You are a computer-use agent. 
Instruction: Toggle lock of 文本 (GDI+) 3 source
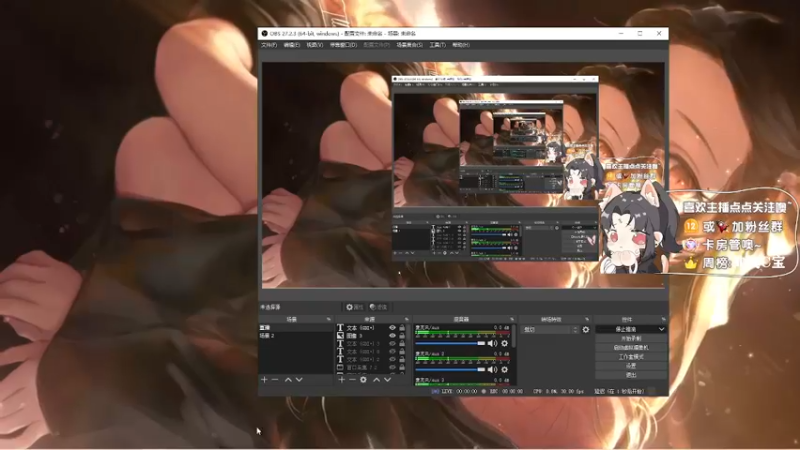pos(402,343)
